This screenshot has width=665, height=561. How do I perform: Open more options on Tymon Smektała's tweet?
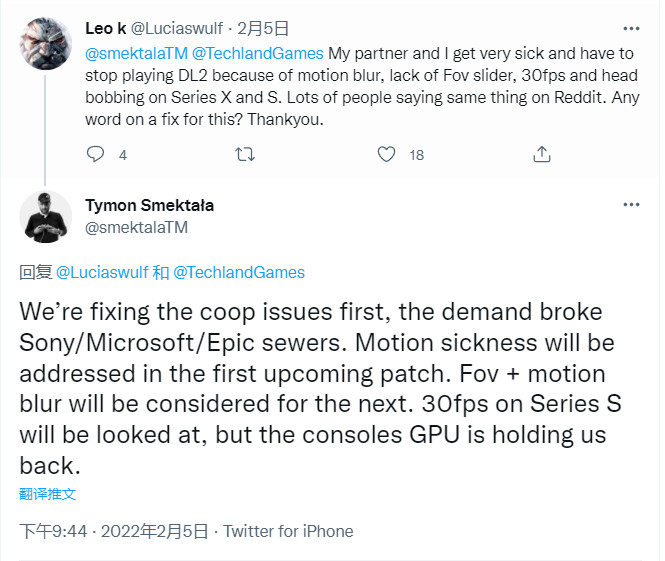(631, 204)
